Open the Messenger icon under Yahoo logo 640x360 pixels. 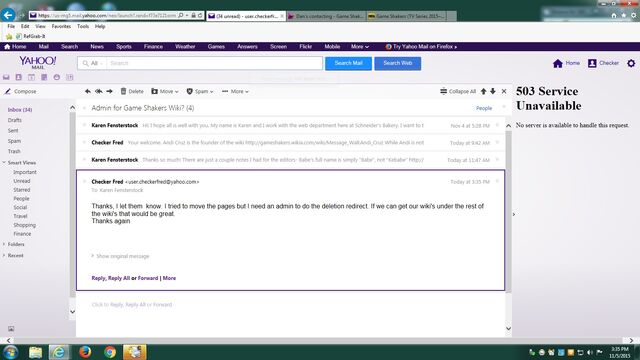click(x=57, y=77)
